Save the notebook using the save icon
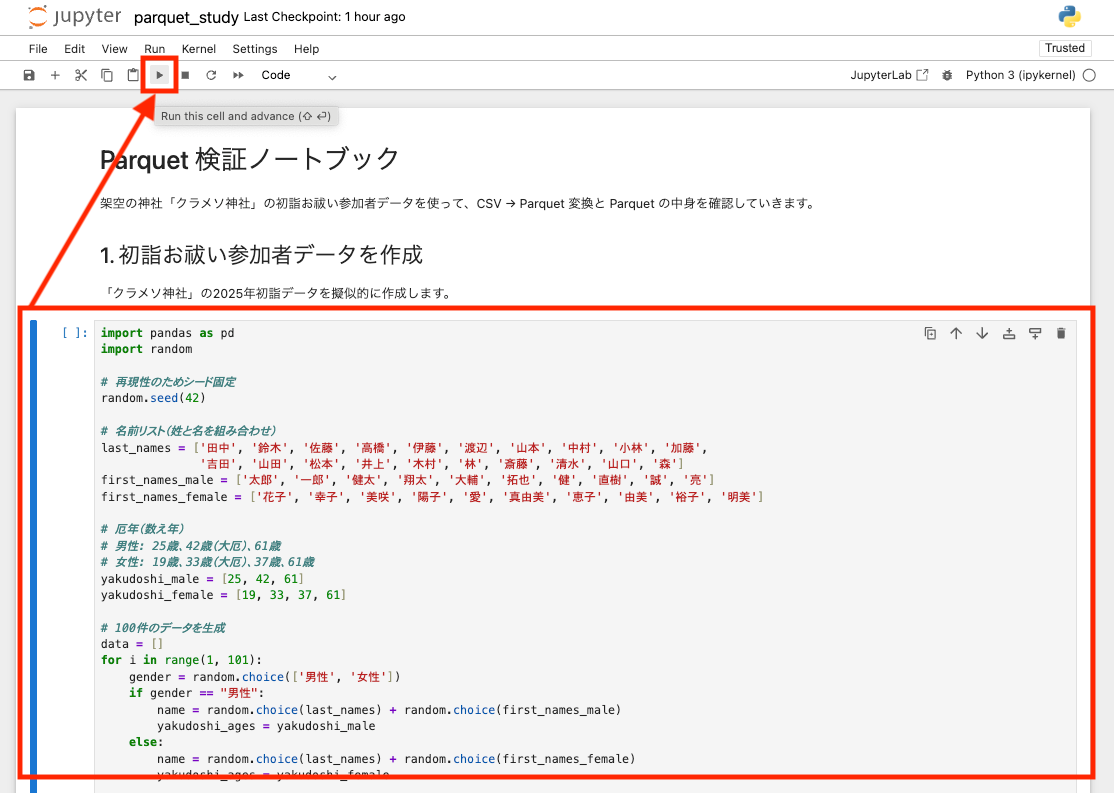Image resolution: width=1114 pixels, height=793 pixels. (x=28, y=74)
